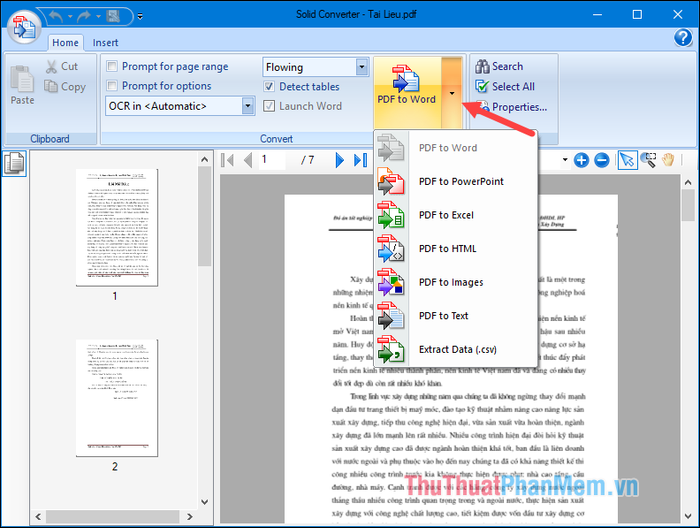This screenshot has height=528, width=700.
Task: Click document view scroll up arrow
Action: coord(688,182)
